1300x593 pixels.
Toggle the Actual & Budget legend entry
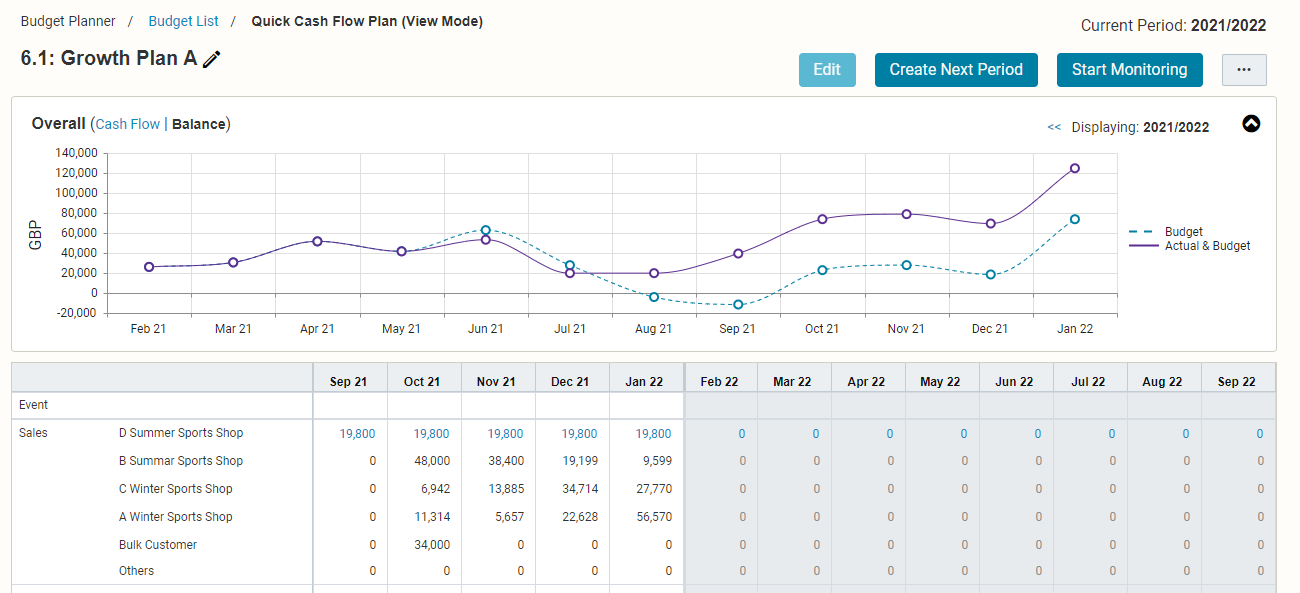click(x=1190, y=245)
